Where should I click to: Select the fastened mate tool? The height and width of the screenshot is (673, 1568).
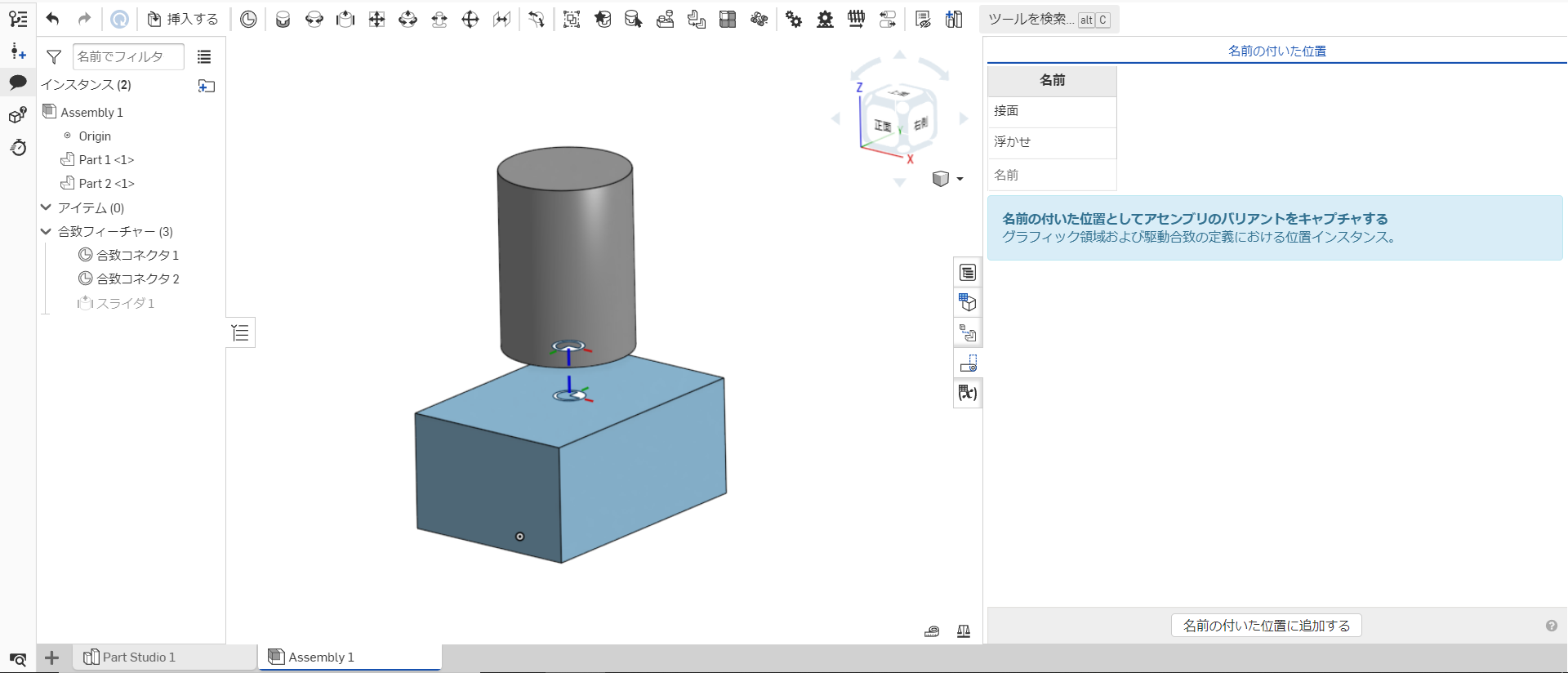click(x=283, y=20)
